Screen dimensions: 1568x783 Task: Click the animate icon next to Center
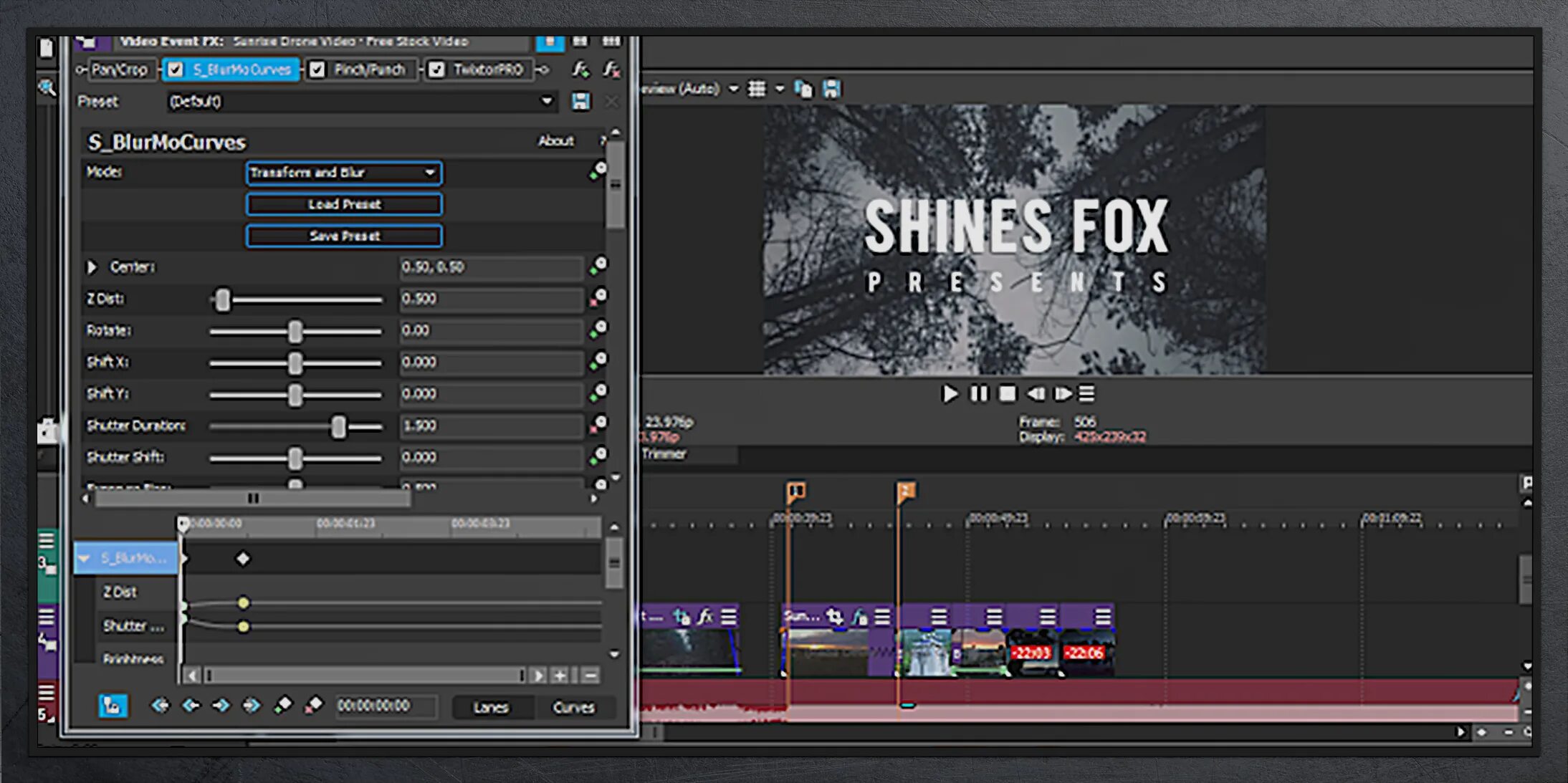[x=598, y=266]
